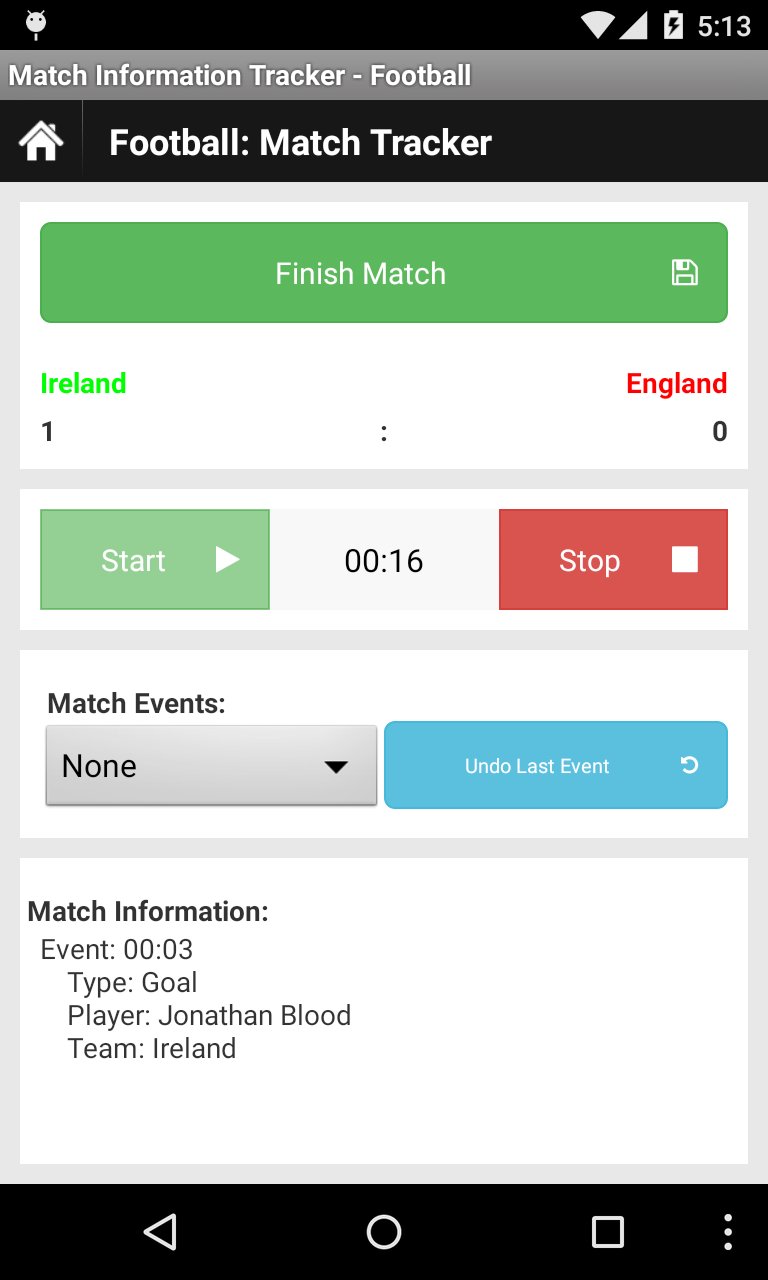The width and height of the screenshot is (768, 1280).
Task: Click the save icon on Finish Match
Action: (683, 271)
